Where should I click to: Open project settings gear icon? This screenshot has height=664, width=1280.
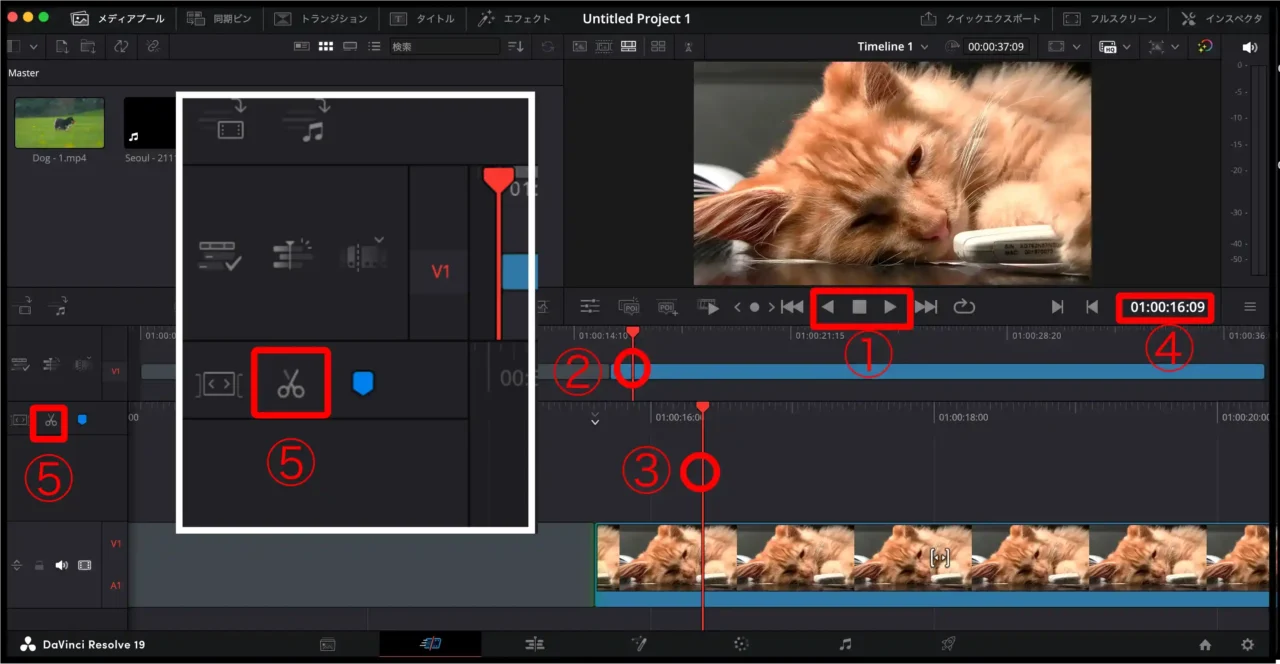[1247, 645]
